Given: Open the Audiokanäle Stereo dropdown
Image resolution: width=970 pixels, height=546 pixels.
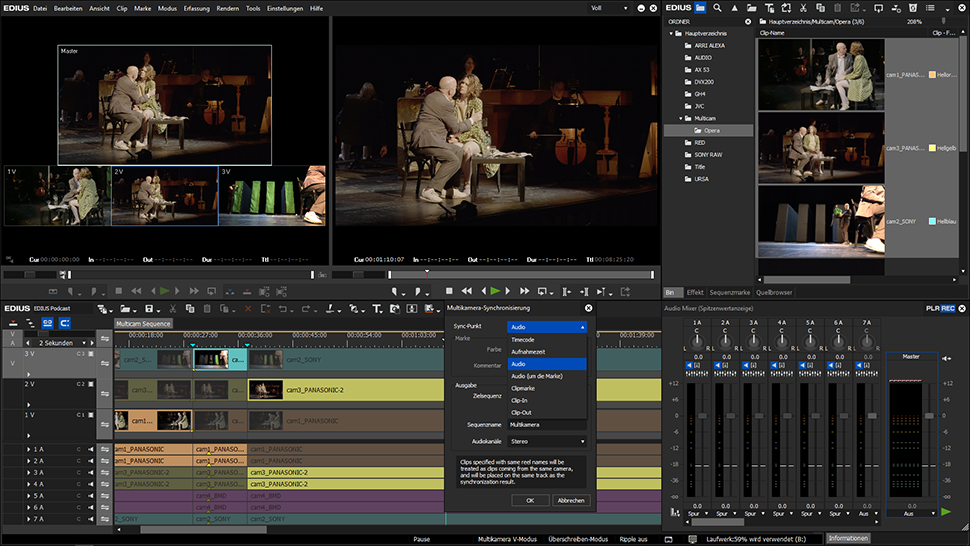Looking at the screenshot, I should point(547,441).
